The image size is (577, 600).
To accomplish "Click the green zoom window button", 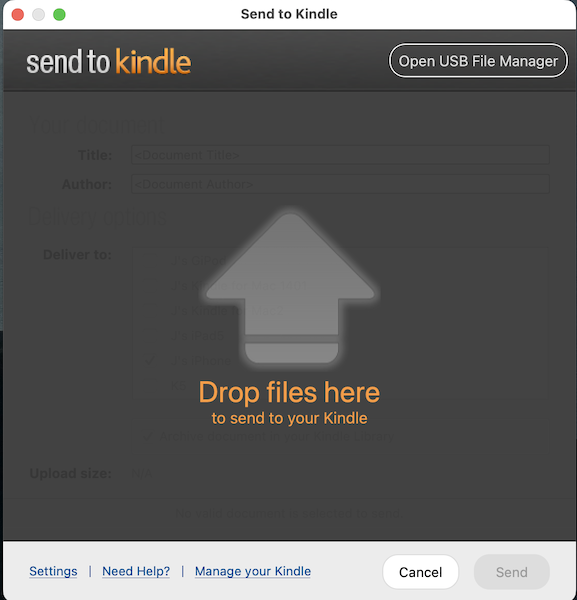I will [x=59, y=15].
